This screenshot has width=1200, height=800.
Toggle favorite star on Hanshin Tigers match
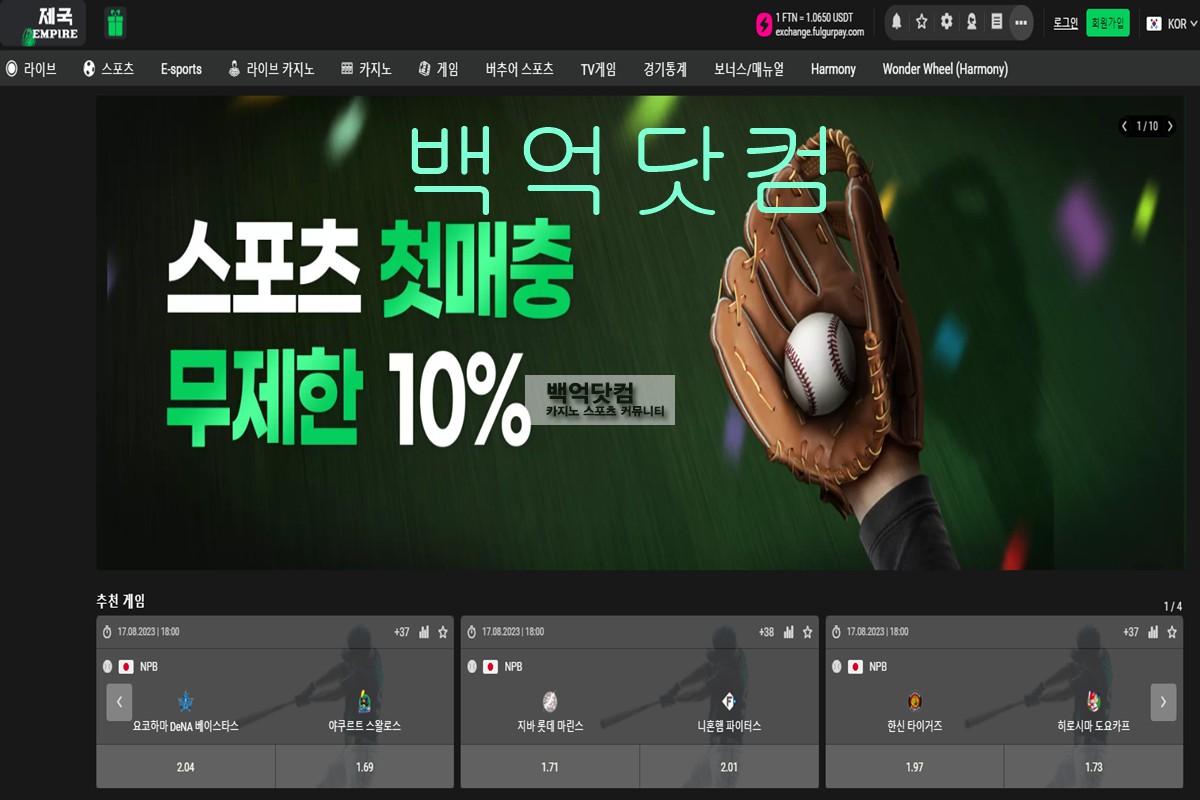coord(1172,632)
